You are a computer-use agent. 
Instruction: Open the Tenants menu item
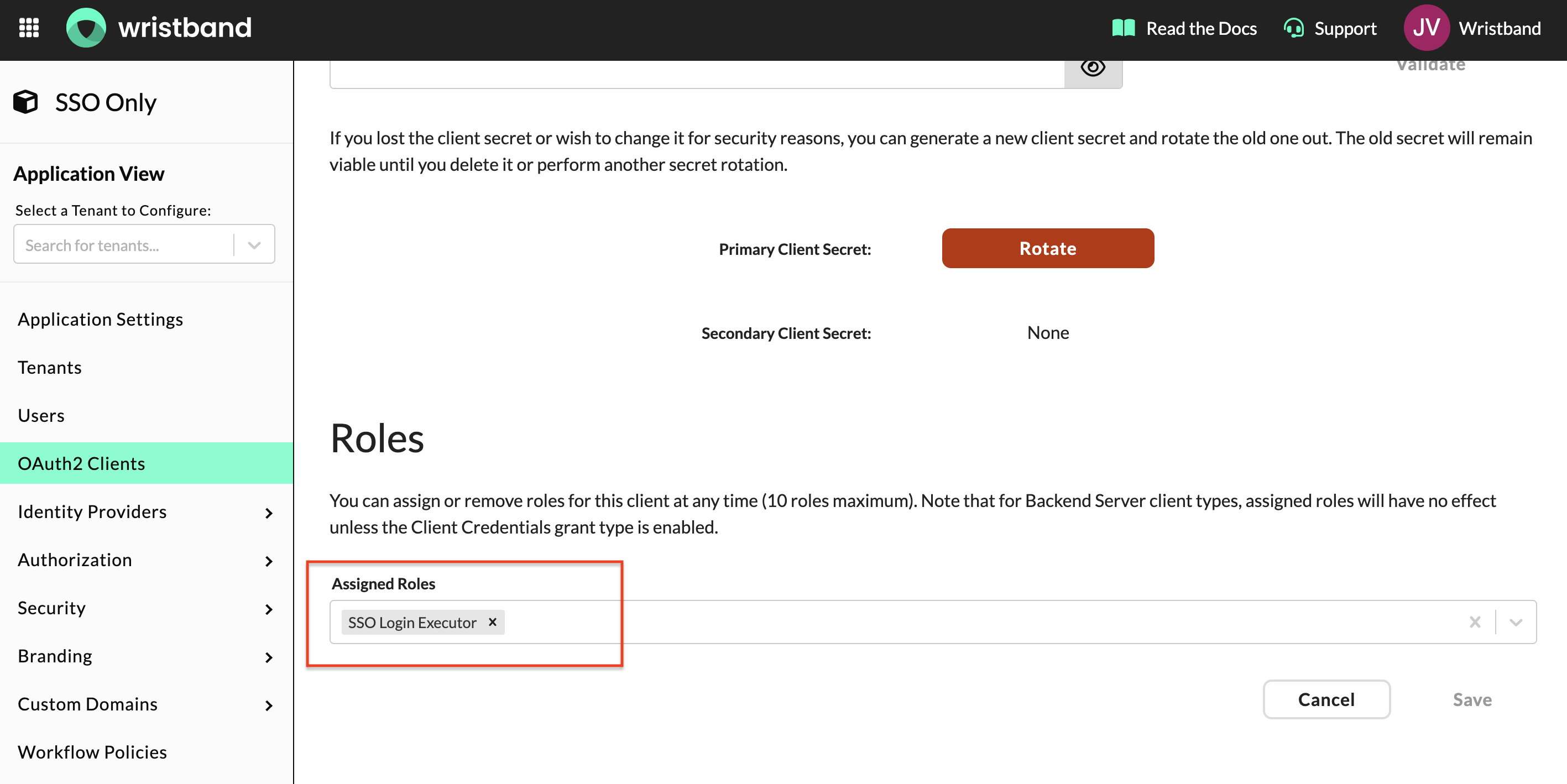point(50,367)
